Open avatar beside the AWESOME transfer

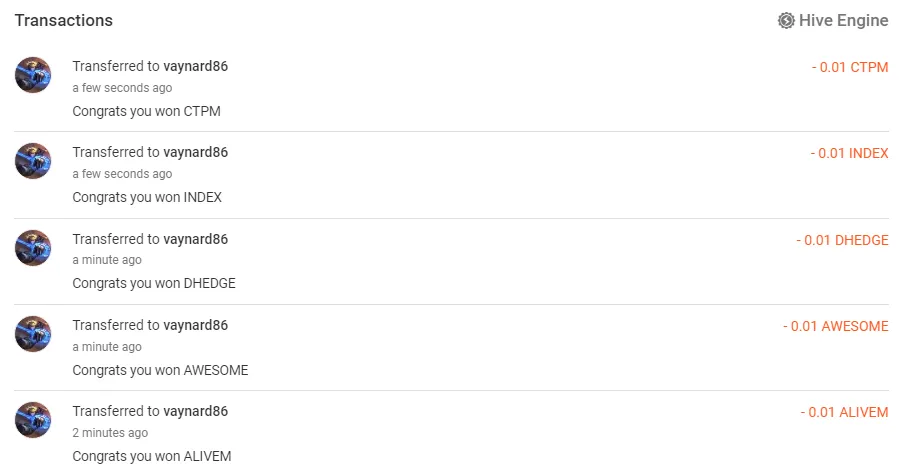coord(33,333)
